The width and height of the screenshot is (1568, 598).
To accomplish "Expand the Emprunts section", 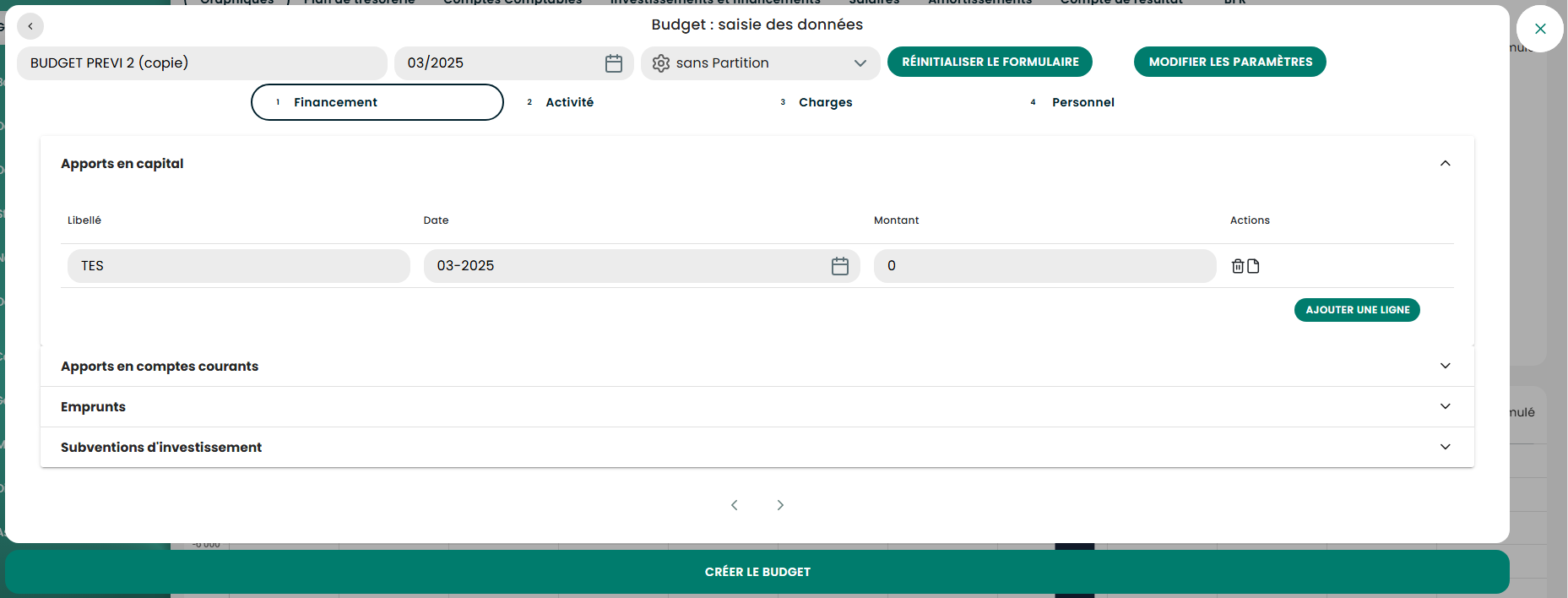I will 757,406.
